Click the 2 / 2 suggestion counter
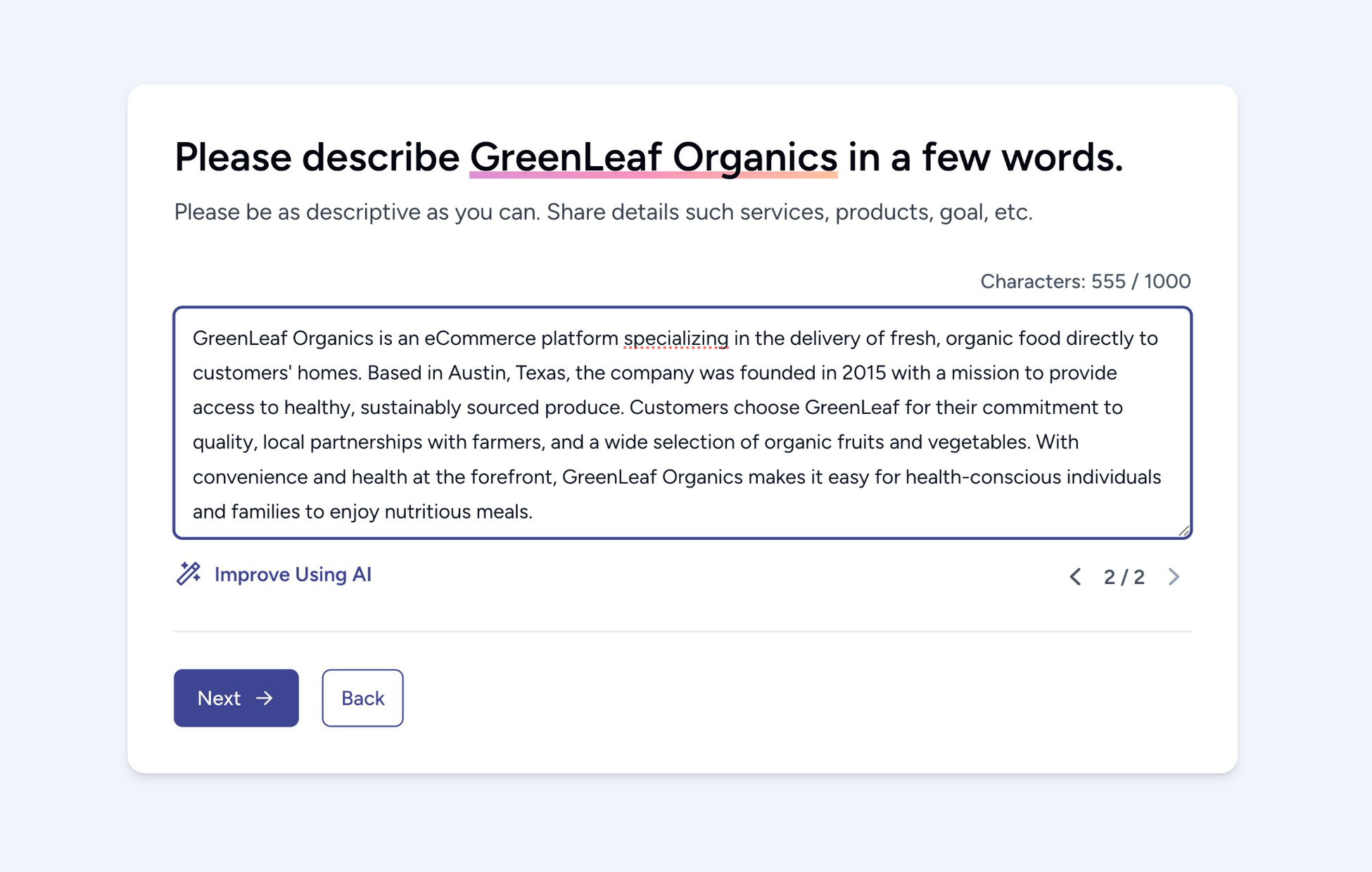This screenshot has width=1372, height=872. pos(1124,577)
